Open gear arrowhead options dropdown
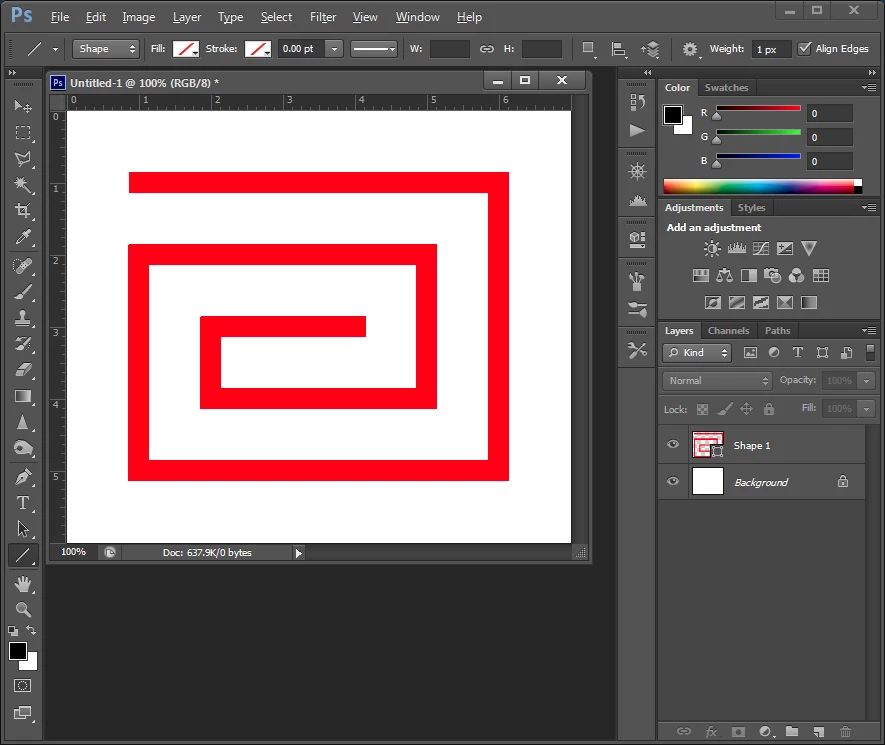Screen dimensions: 885x745 (x=690, y=50)
